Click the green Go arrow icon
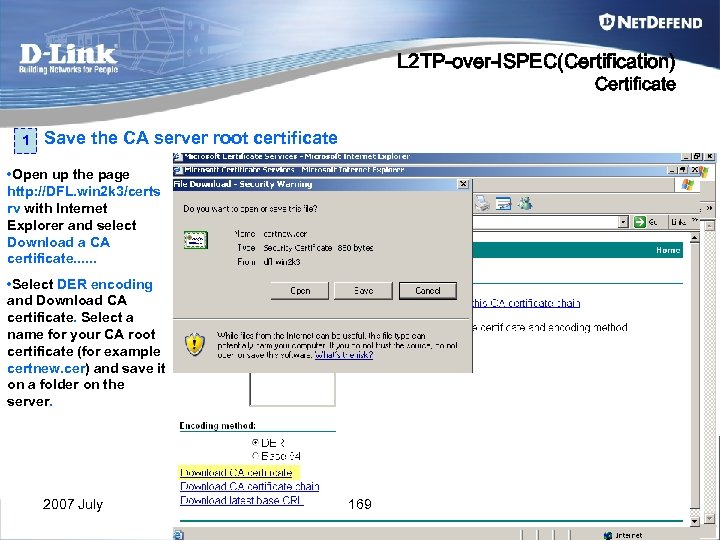720x540 pixels. 639,222
